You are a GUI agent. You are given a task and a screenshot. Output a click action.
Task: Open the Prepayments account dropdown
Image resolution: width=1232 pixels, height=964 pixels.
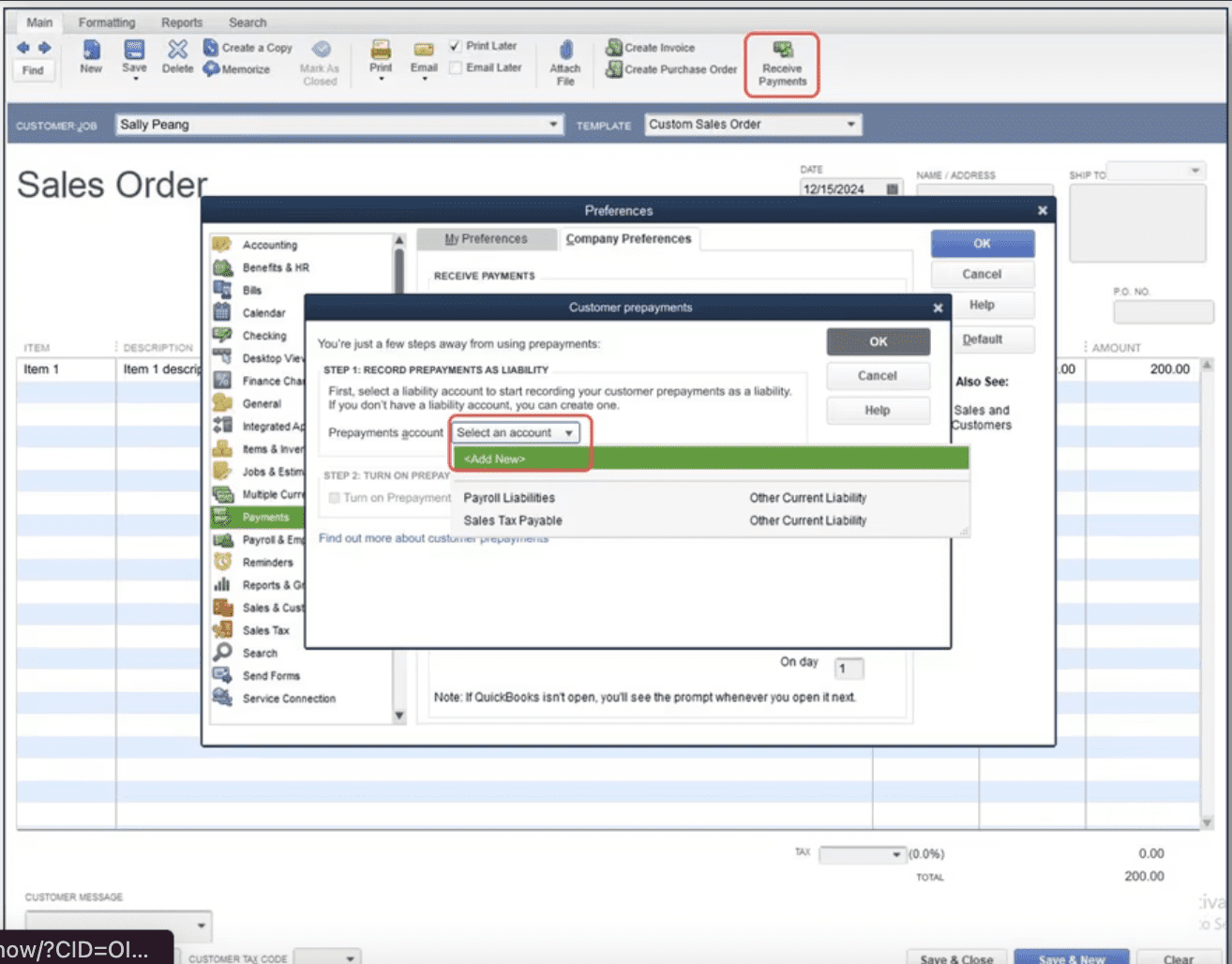(516, 432)
